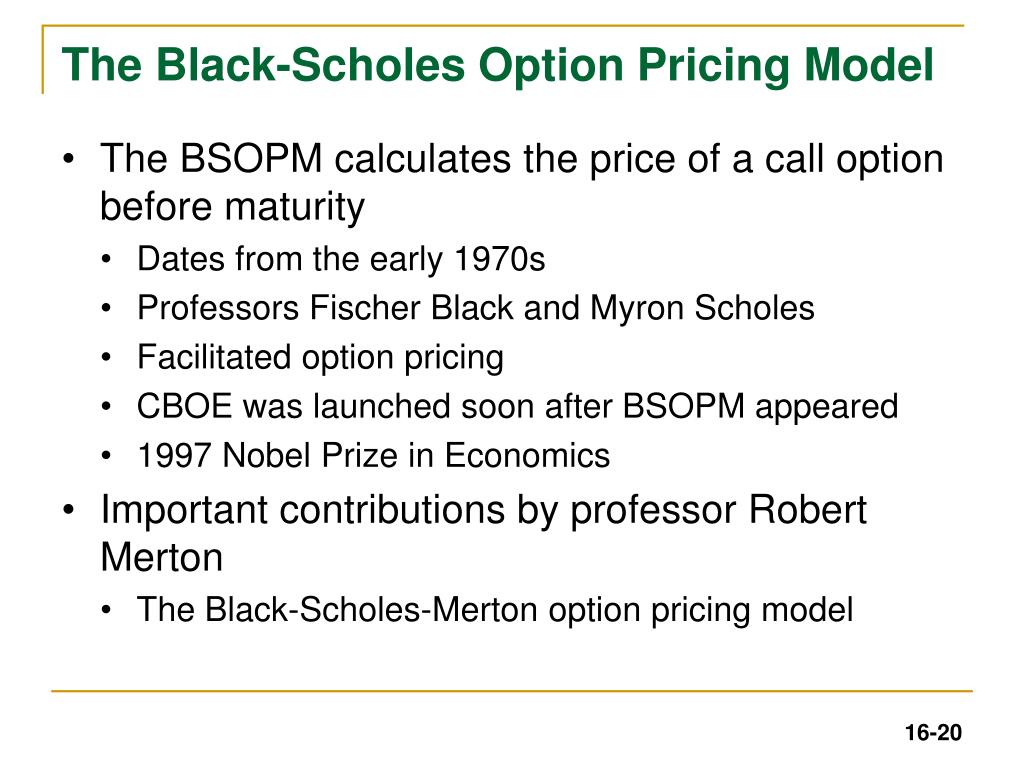Viewport: 1024px width, 768px height.
Task: Click the word "Pricing" in the green title
Action: coord(714,67)
